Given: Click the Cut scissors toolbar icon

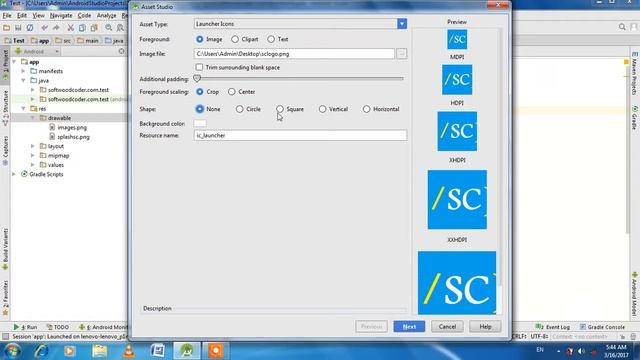Looking at the screenshot, I should coord(71,28).
